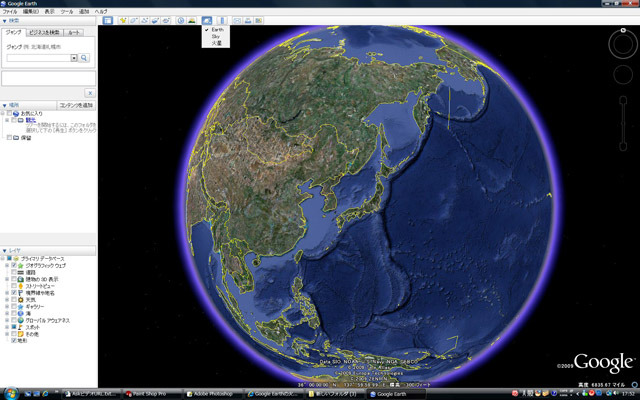Click the green star ジオグラフィック ウェブ icon

[x=20, y=266]
